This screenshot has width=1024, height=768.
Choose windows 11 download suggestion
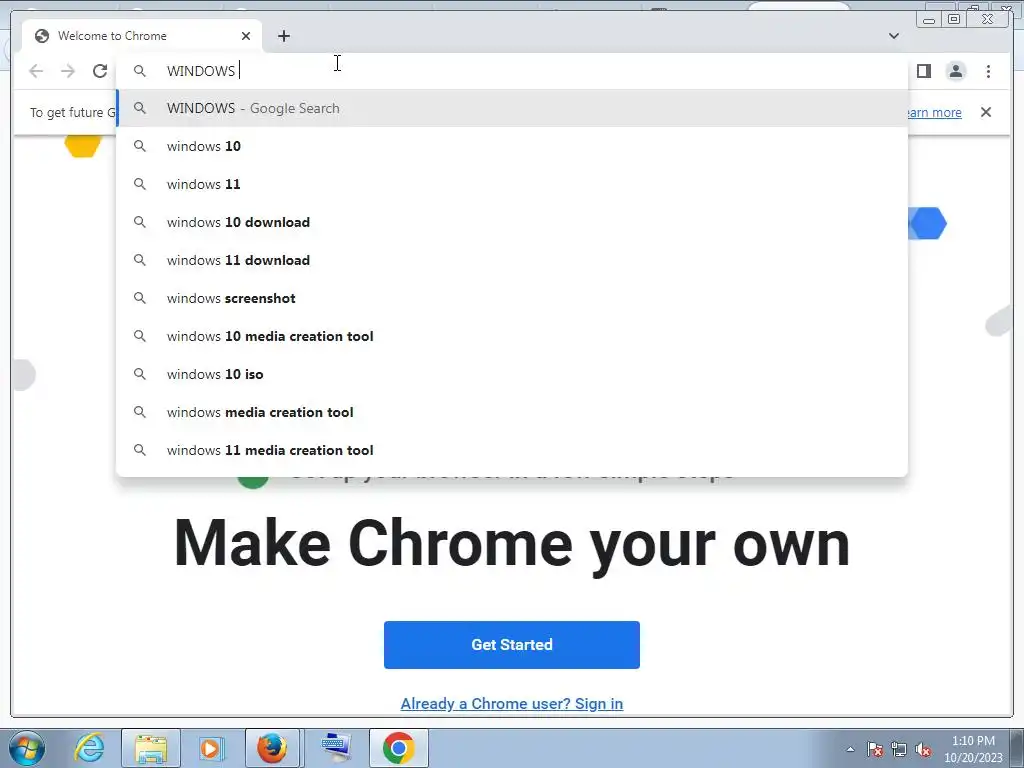coord(512,260)
